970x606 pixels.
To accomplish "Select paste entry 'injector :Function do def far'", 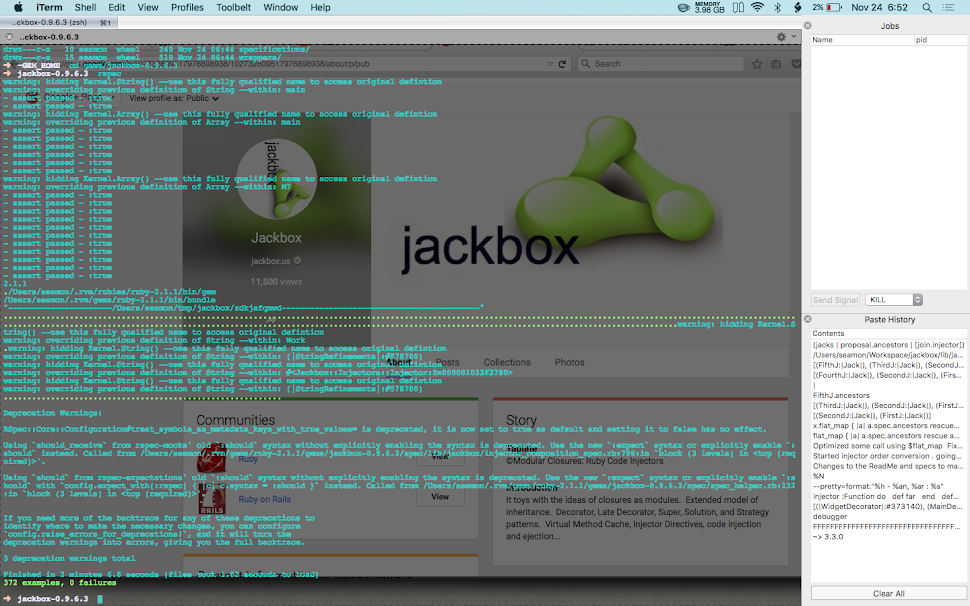I will click(888, 496).
